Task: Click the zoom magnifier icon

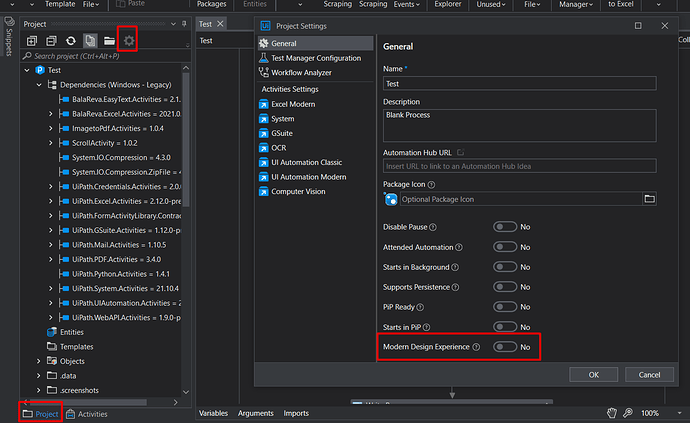Action: click(628, 413)
